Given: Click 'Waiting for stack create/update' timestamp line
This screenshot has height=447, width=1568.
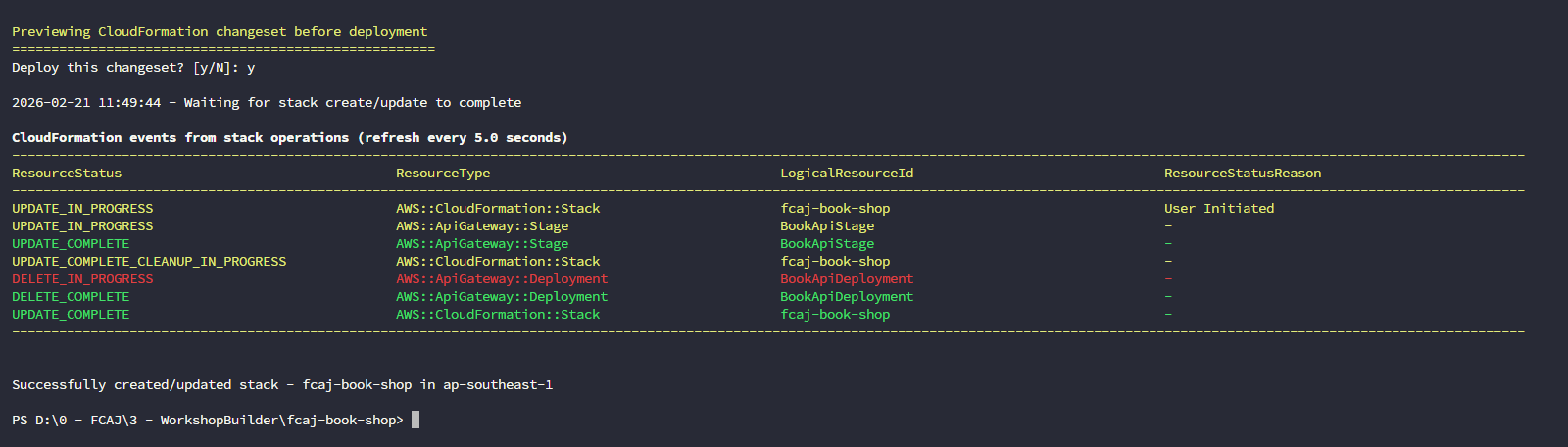Looking at the screenshot, I should pyautogui.click(x=267, y=103).
